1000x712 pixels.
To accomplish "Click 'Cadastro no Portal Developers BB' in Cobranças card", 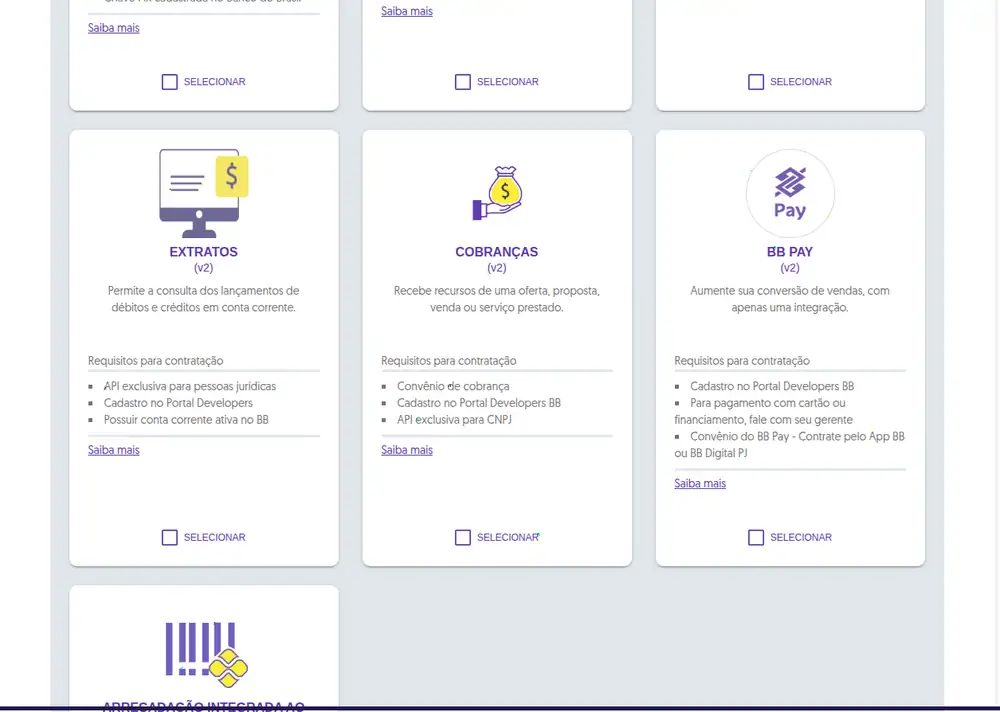I will (478, 403).
